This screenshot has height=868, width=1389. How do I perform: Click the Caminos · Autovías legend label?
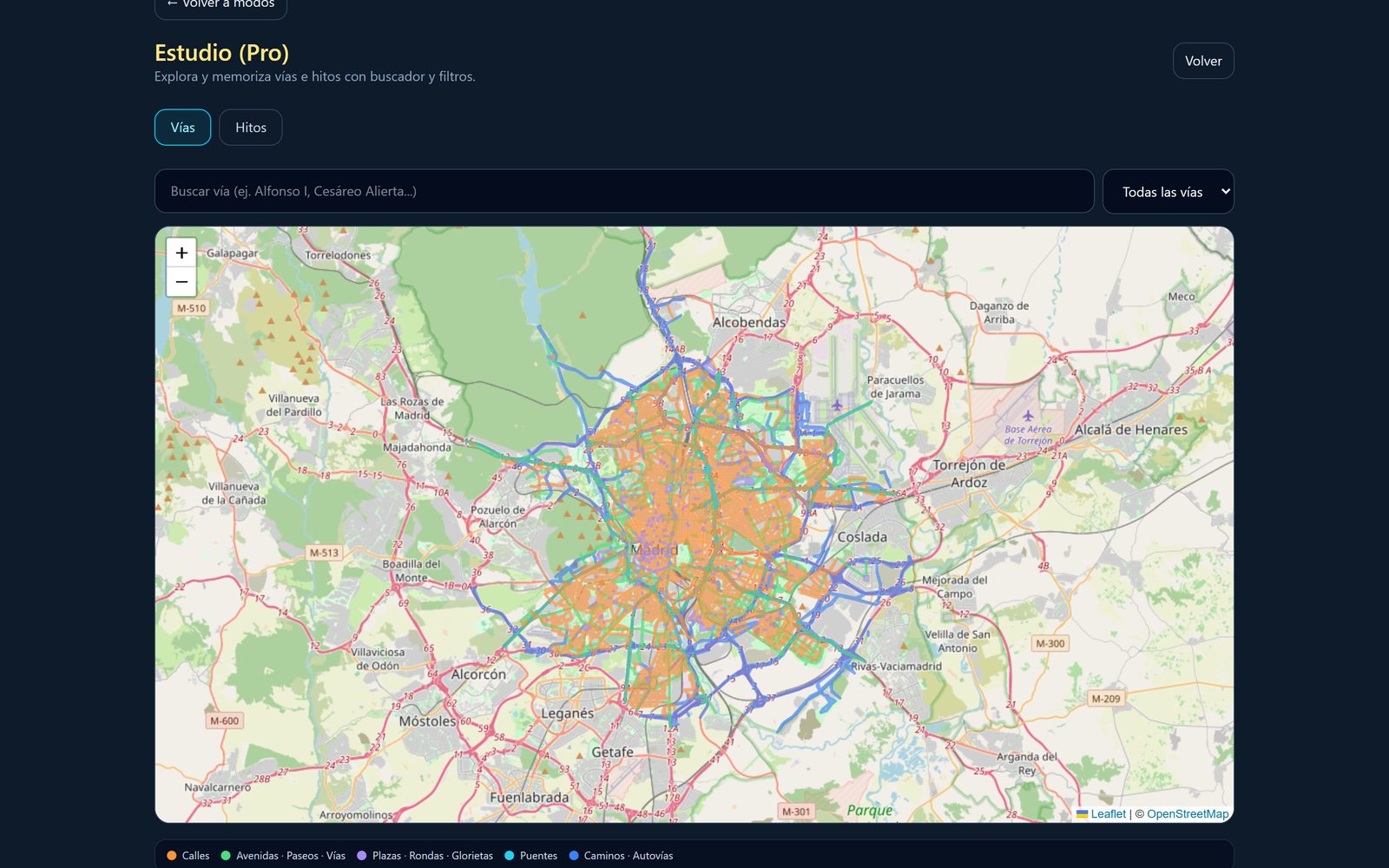tap(629, 856)
